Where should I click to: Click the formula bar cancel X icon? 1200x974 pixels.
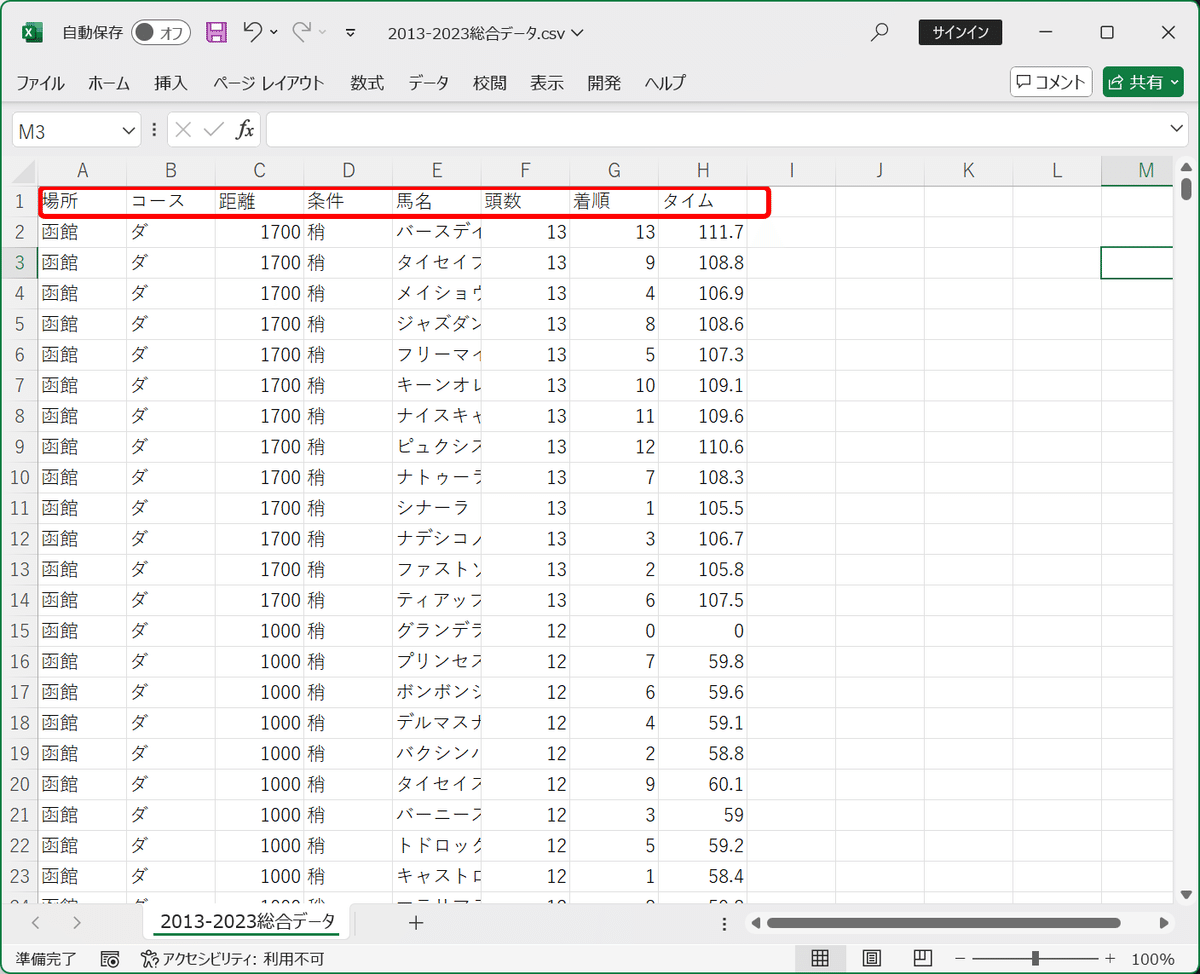tap(184, 130)
